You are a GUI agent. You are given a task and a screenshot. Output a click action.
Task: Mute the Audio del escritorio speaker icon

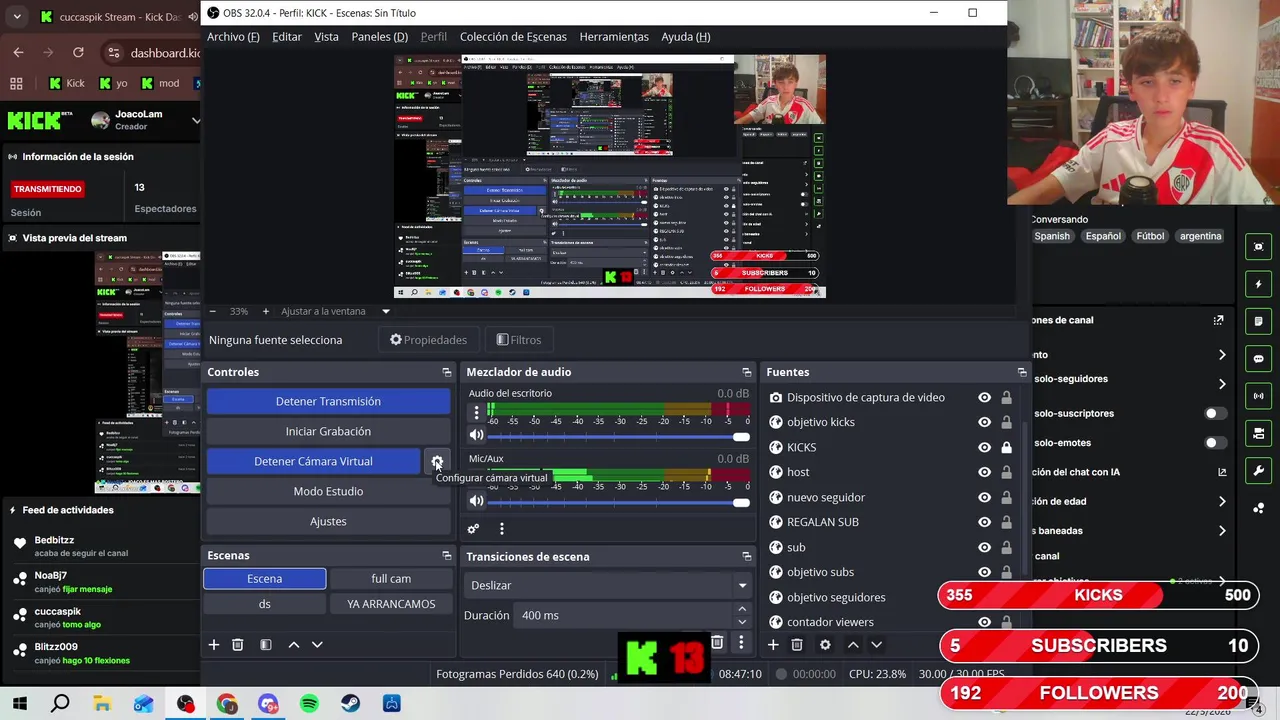click(477, 435)
